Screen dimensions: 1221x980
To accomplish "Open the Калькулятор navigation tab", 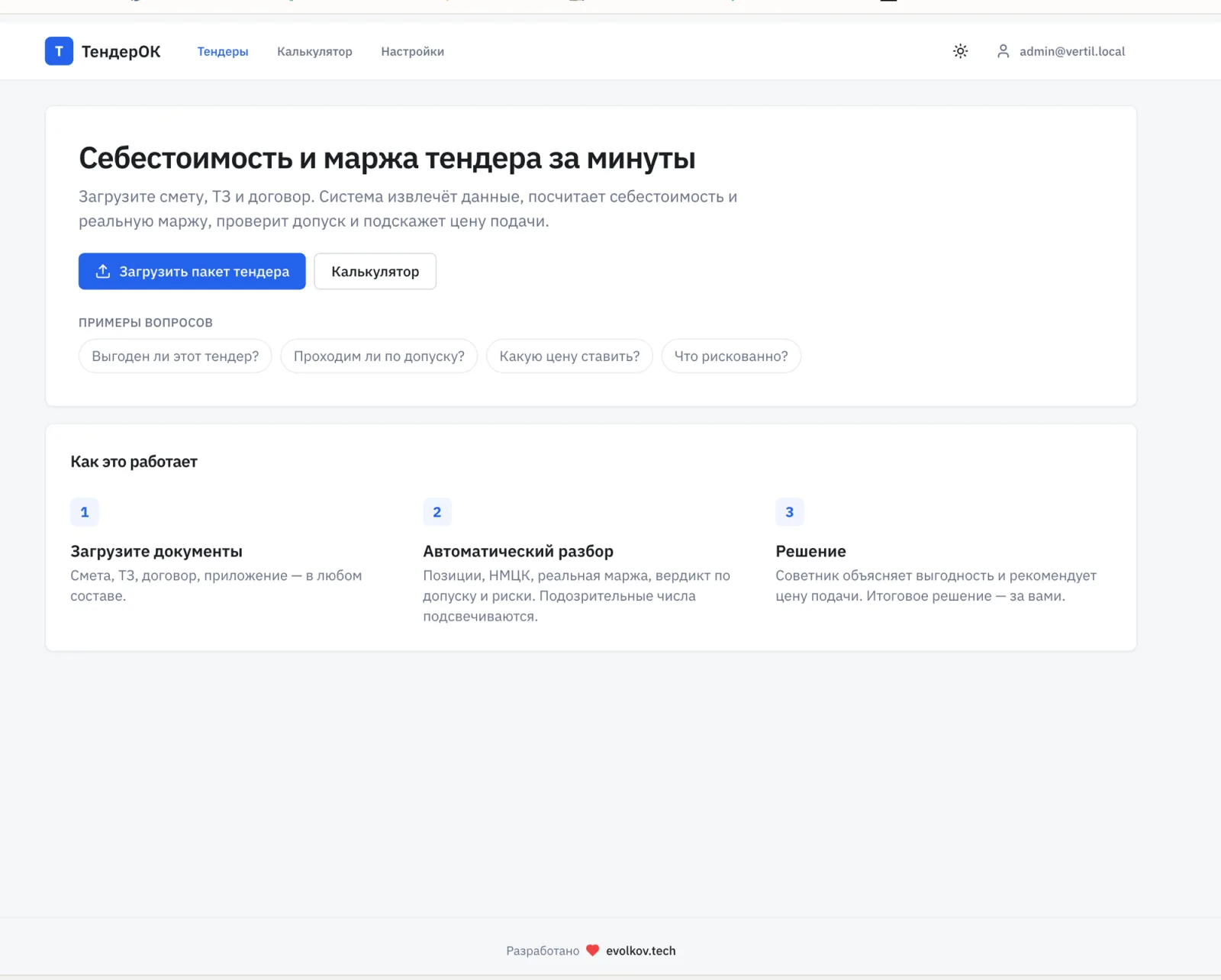I will pyautogui.click(x=314, y=51).
